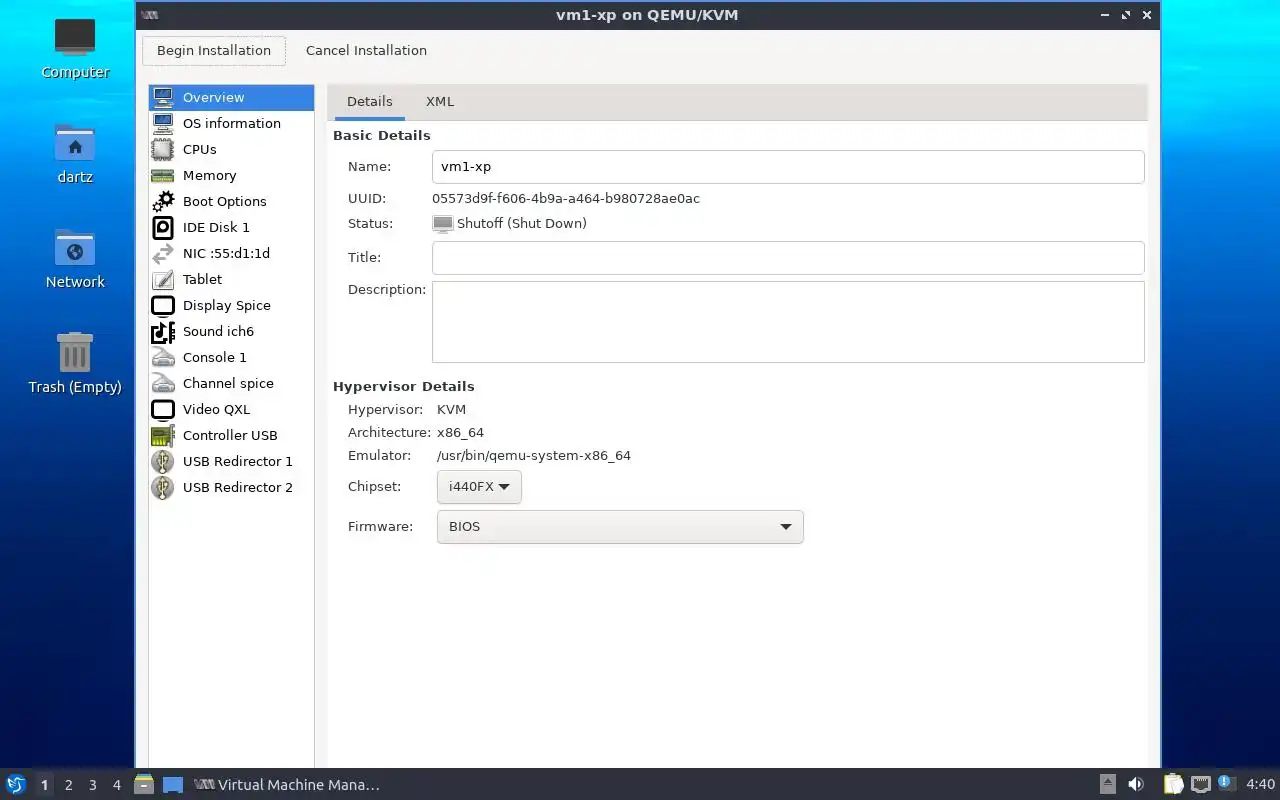
Task: Click the KVM hypervisor value
Action: (x=452, y=409)
